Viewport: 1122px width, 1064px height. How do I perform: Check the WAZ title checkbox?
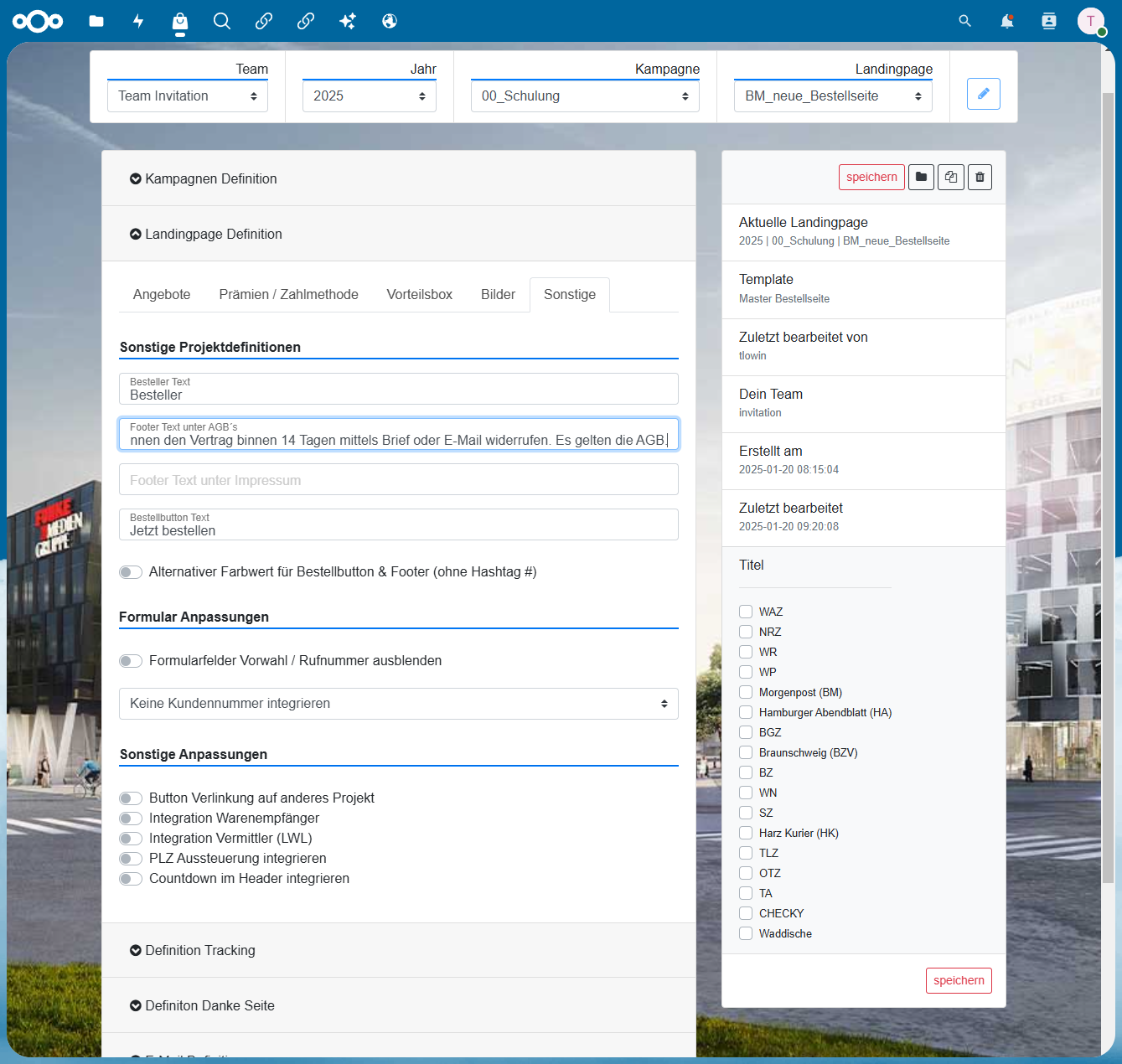pyautogui.click(x=746, y=612)
